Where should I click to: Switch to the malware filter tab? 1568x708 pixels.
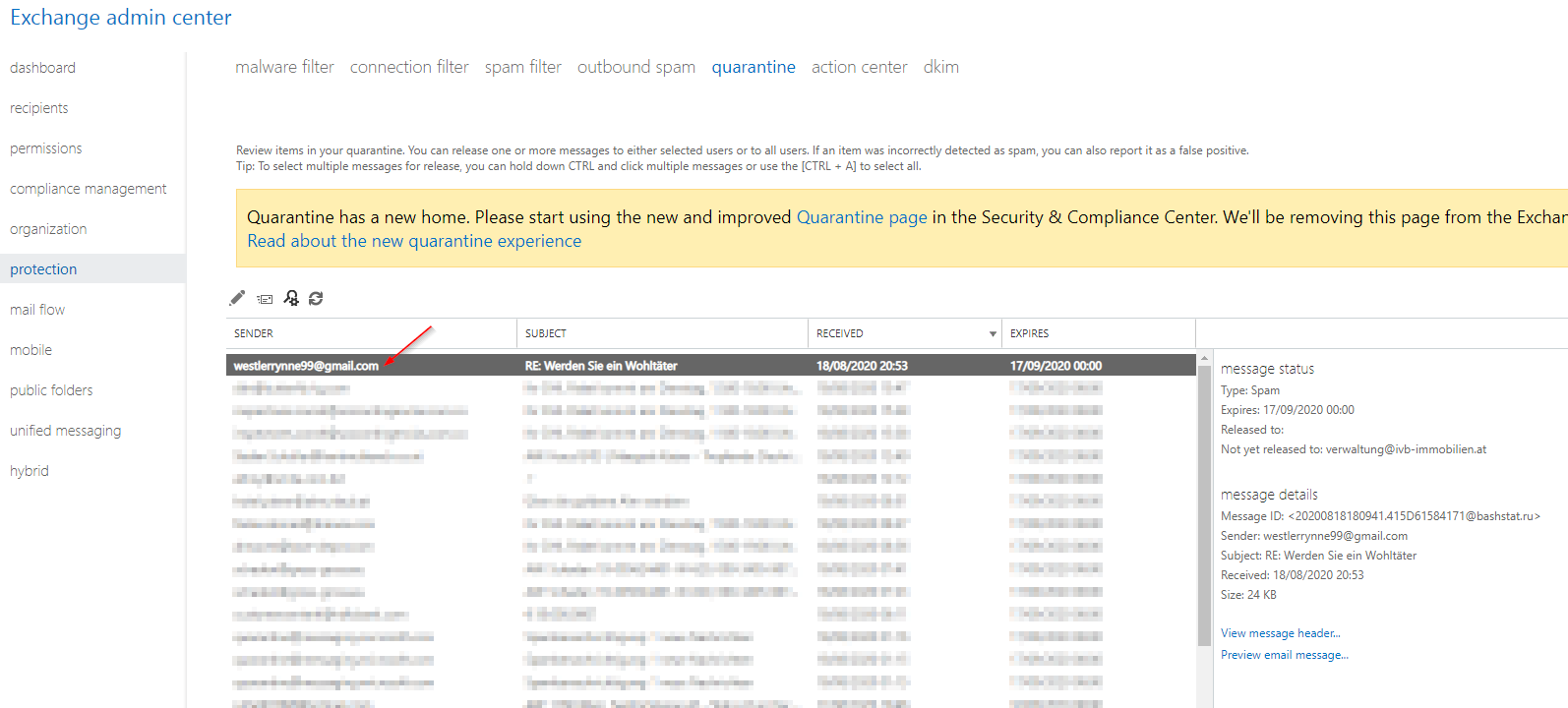tap(284, 67)
